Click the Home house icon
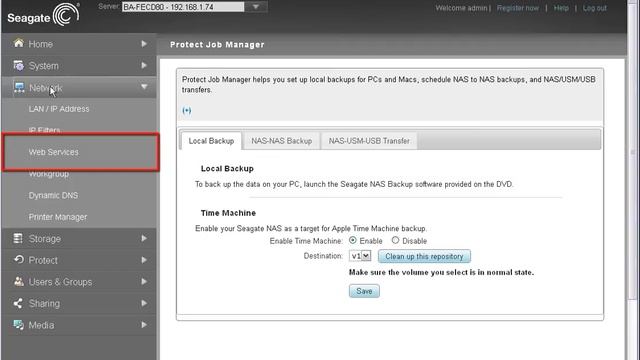Screen dimensions: 640x360 pyautogui.click(x=18, y=43)
